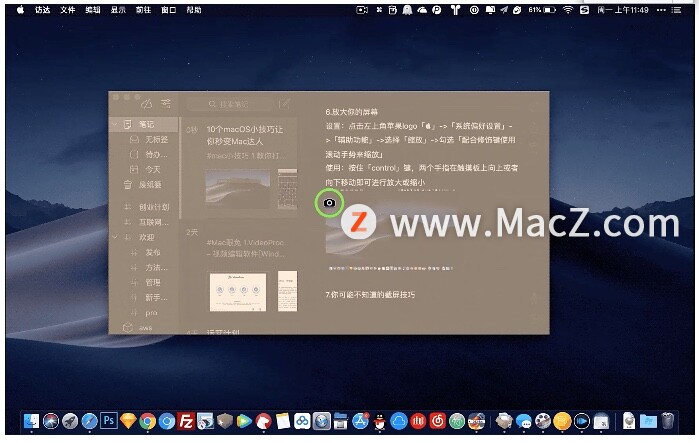The width and height of the screenshot is (699, 443).
Task: Click the menu bar clock 上午11:49
Action: pyautogui.click(x=623, y=10)
